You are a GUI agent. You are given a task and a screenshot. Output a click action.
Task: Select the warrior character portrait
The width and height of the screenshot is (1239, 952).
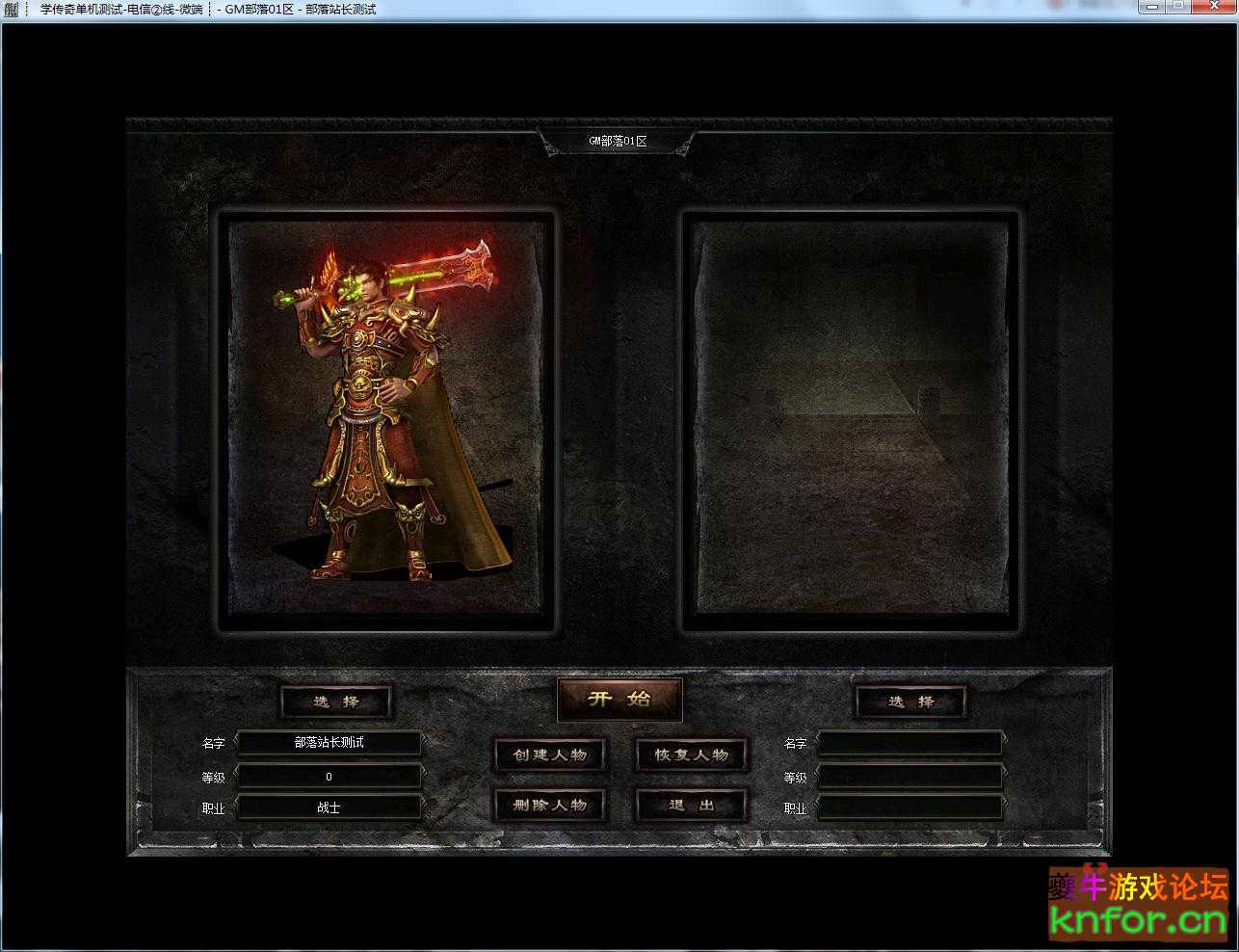pyautogui.click(x=386, y=420)
